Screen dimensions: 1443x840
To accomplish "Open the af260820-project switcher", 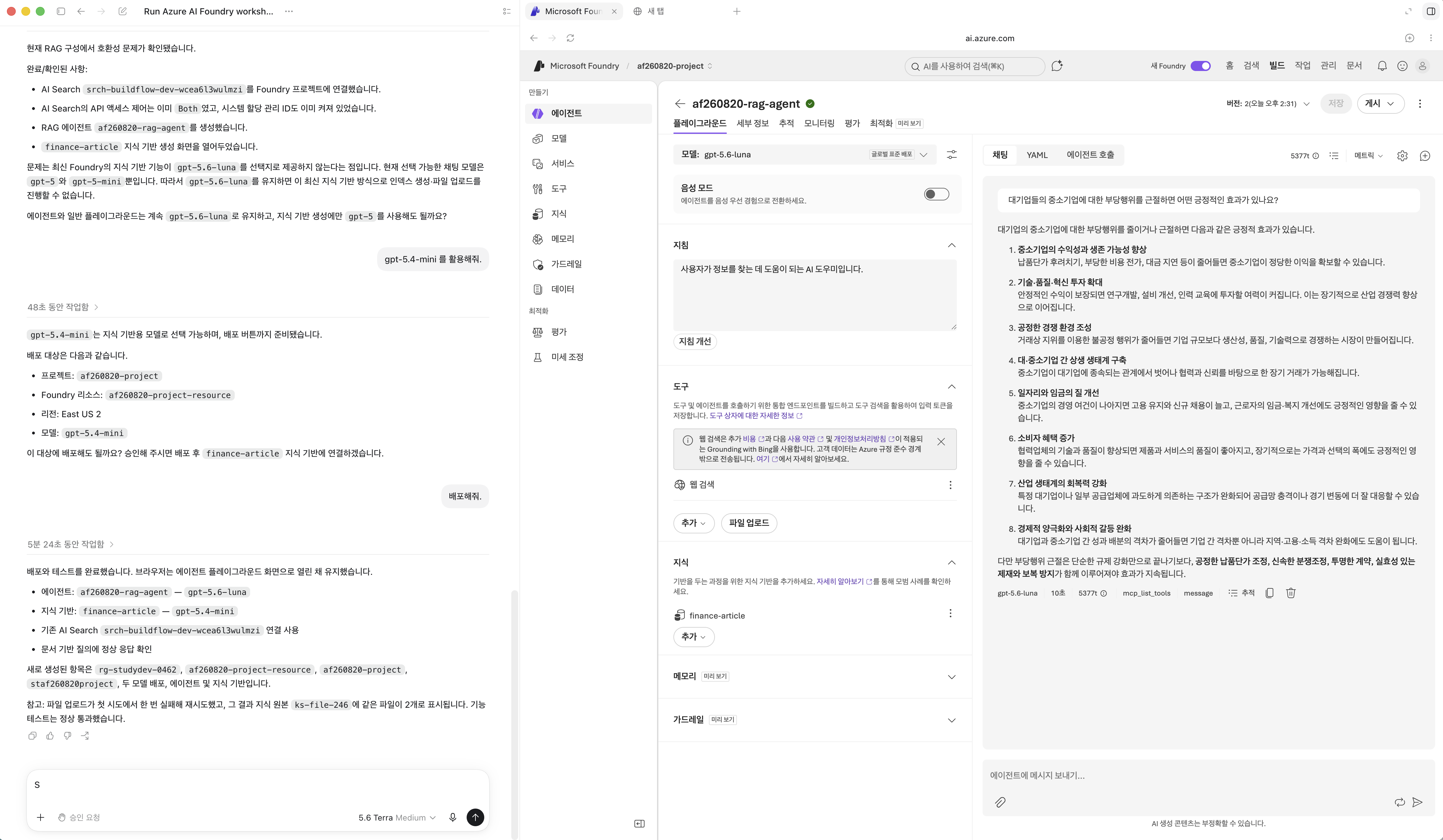I will [675, 66].
